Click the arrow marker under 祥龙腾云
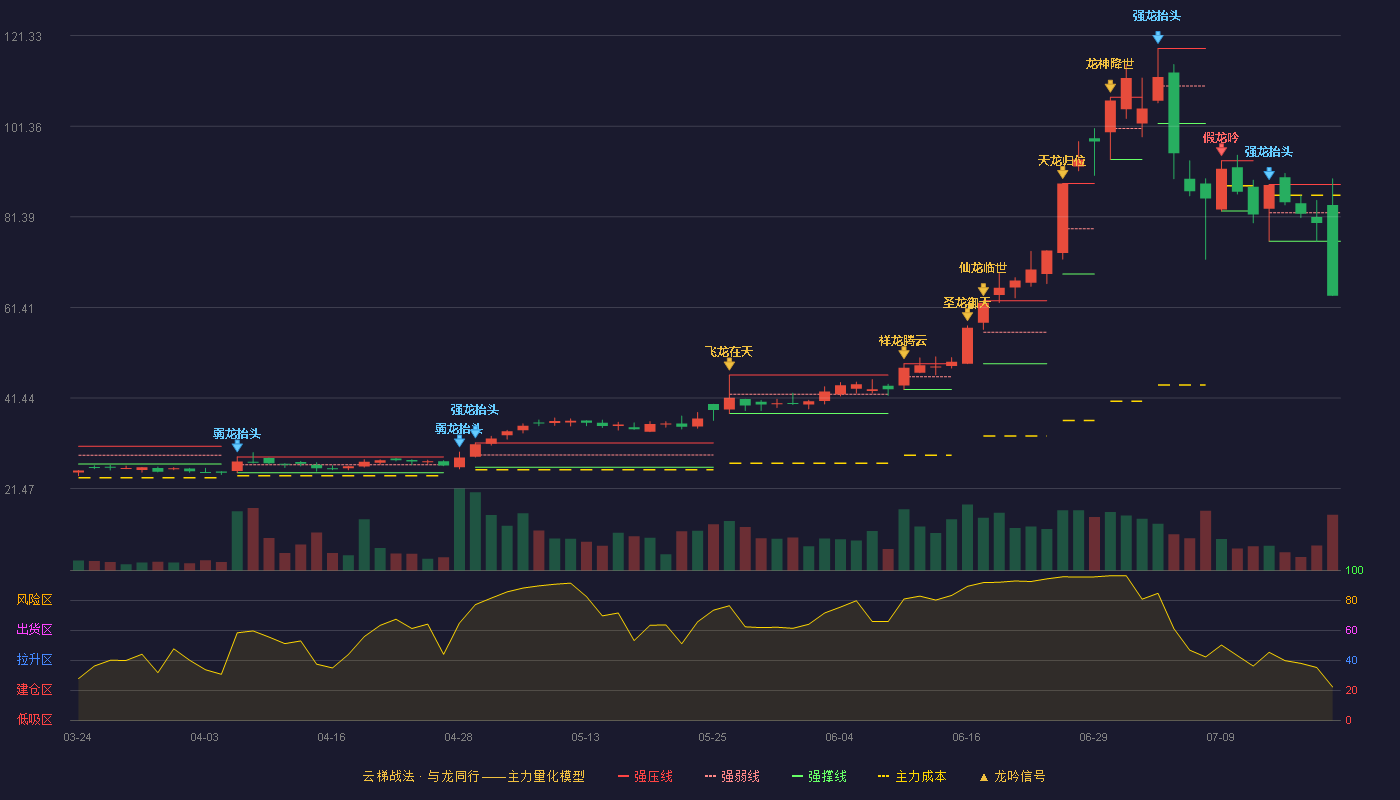This screenshot has height=800, width=1400. 904,353
